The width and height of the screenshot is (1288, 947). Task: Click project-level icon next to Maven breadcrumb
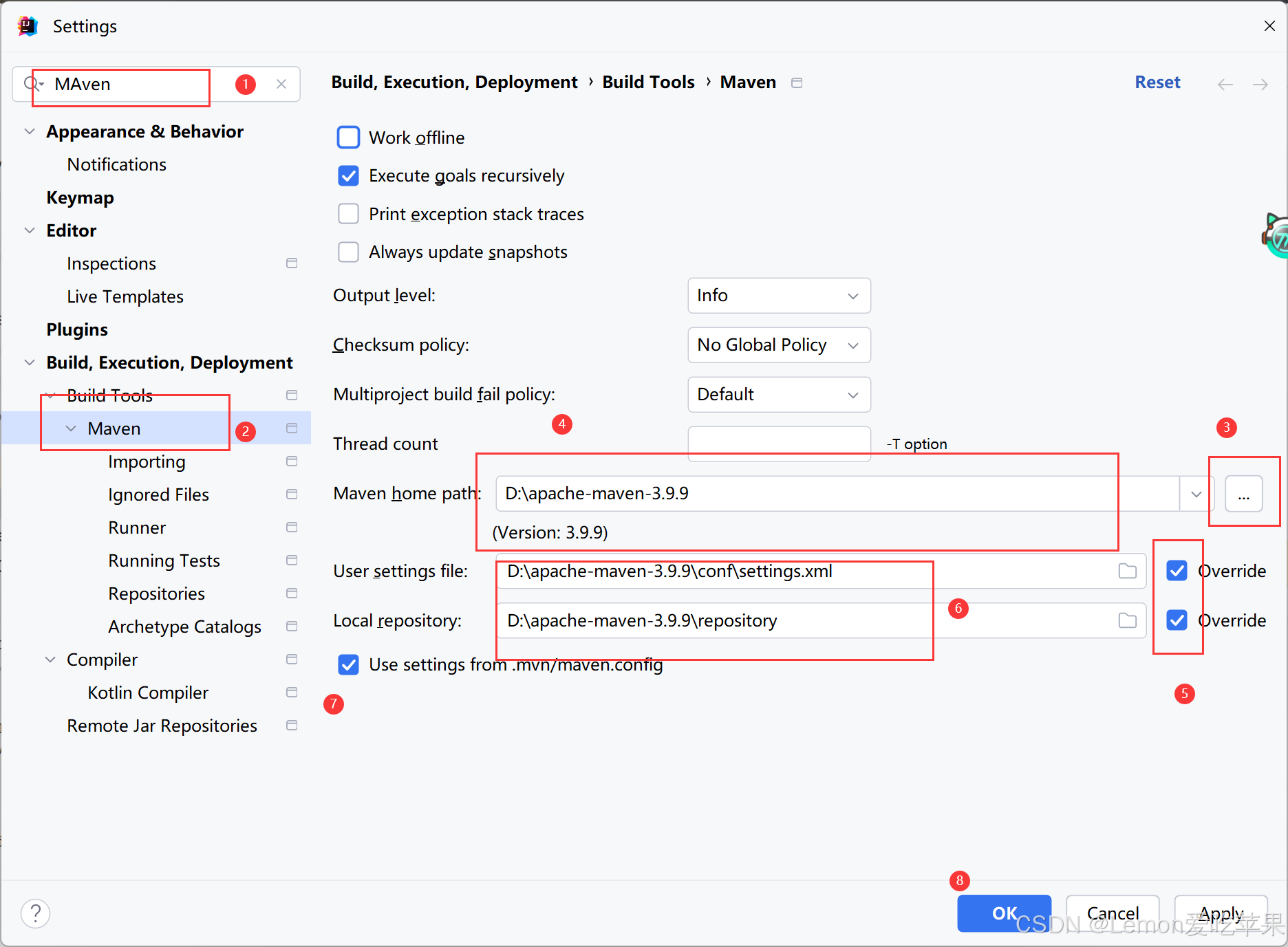797,83
